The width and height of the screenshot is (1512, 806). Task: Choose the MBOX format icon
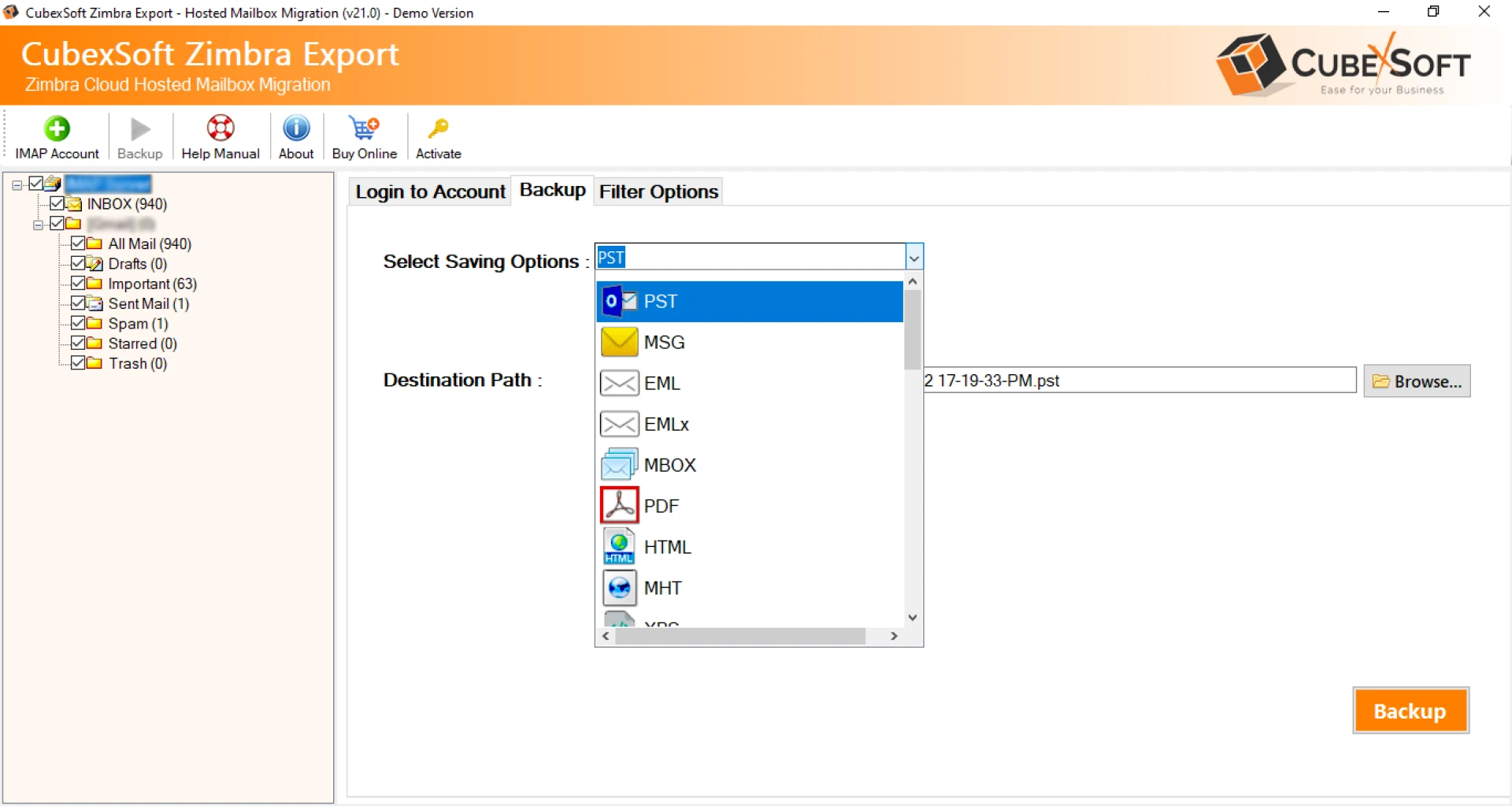tap(619, 464)
